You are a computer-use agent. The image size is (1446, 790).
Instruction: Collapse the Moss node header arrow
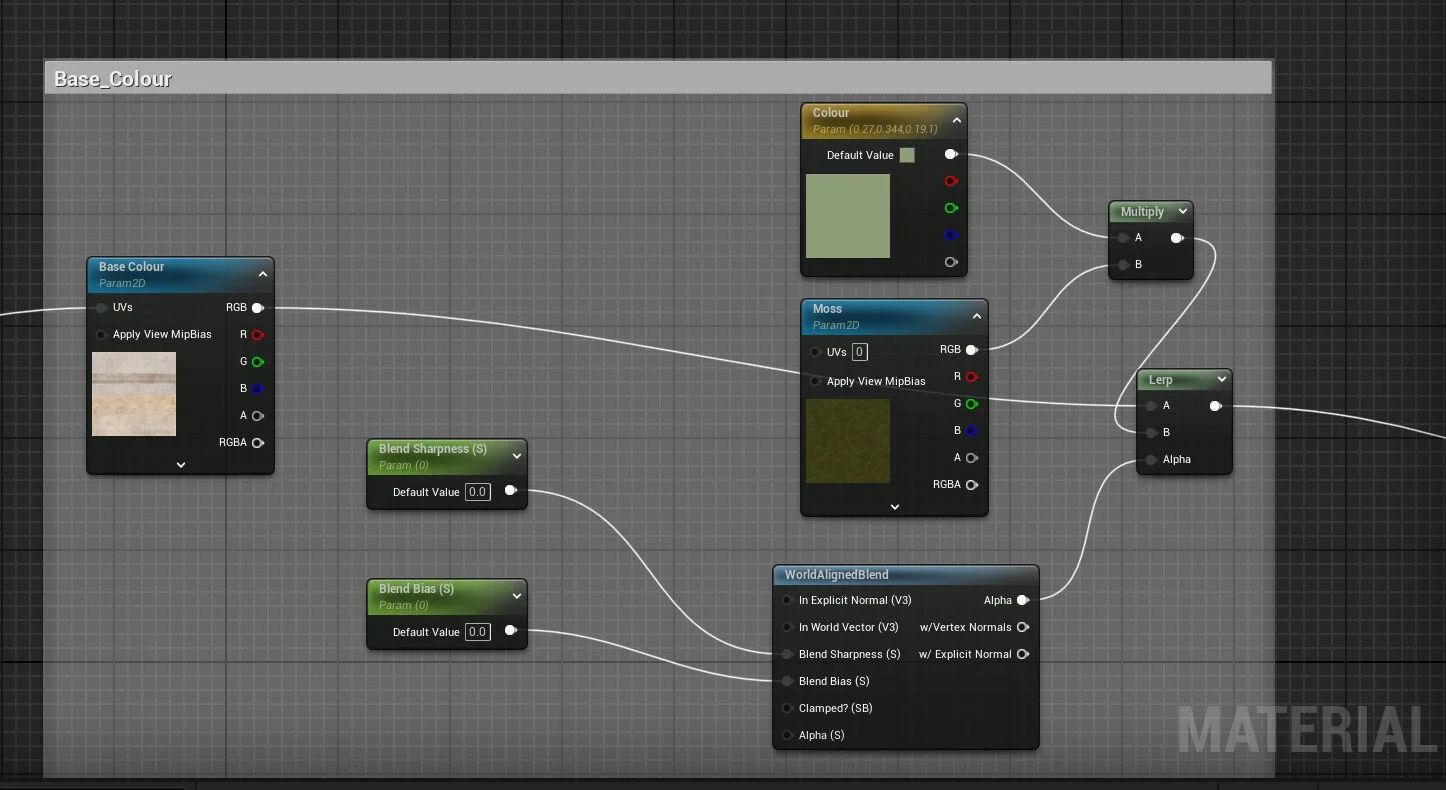tap(977, 316)
